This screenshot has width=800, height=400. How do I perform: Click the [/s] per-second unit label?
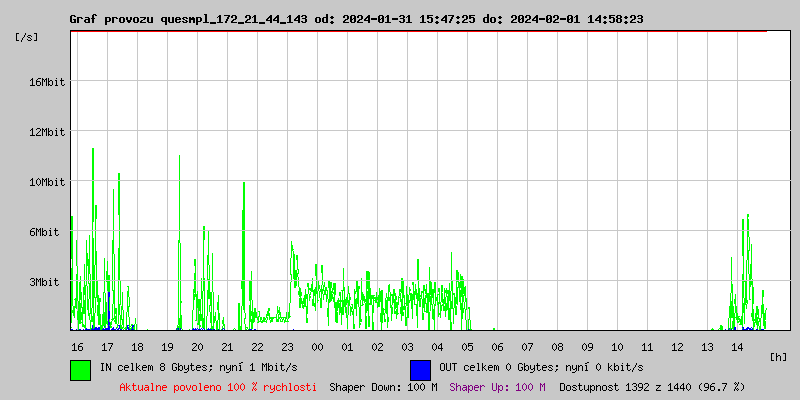(x=27, y=37)
